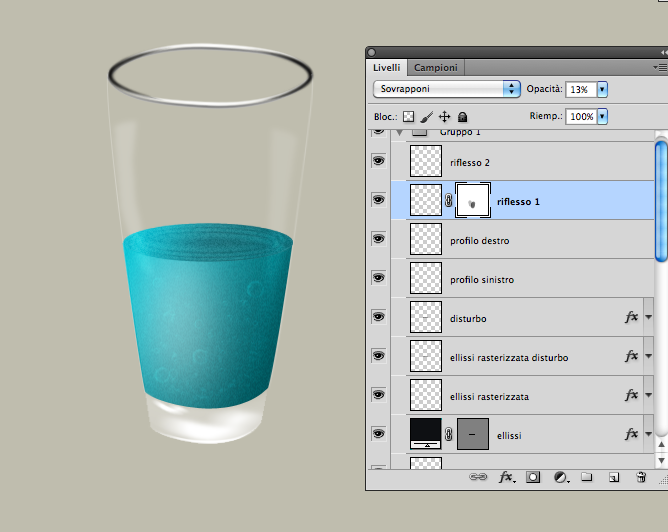This screenshot has height=532, width=668.
Task: Add a layer style with fx button
Action: pos(507,477)
